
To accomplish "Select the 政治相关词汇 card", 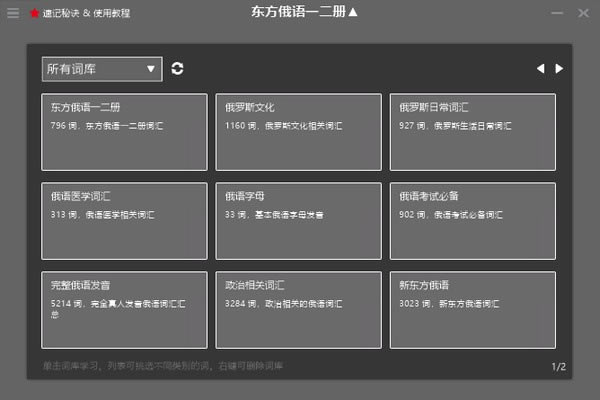I will coord(299,309).
